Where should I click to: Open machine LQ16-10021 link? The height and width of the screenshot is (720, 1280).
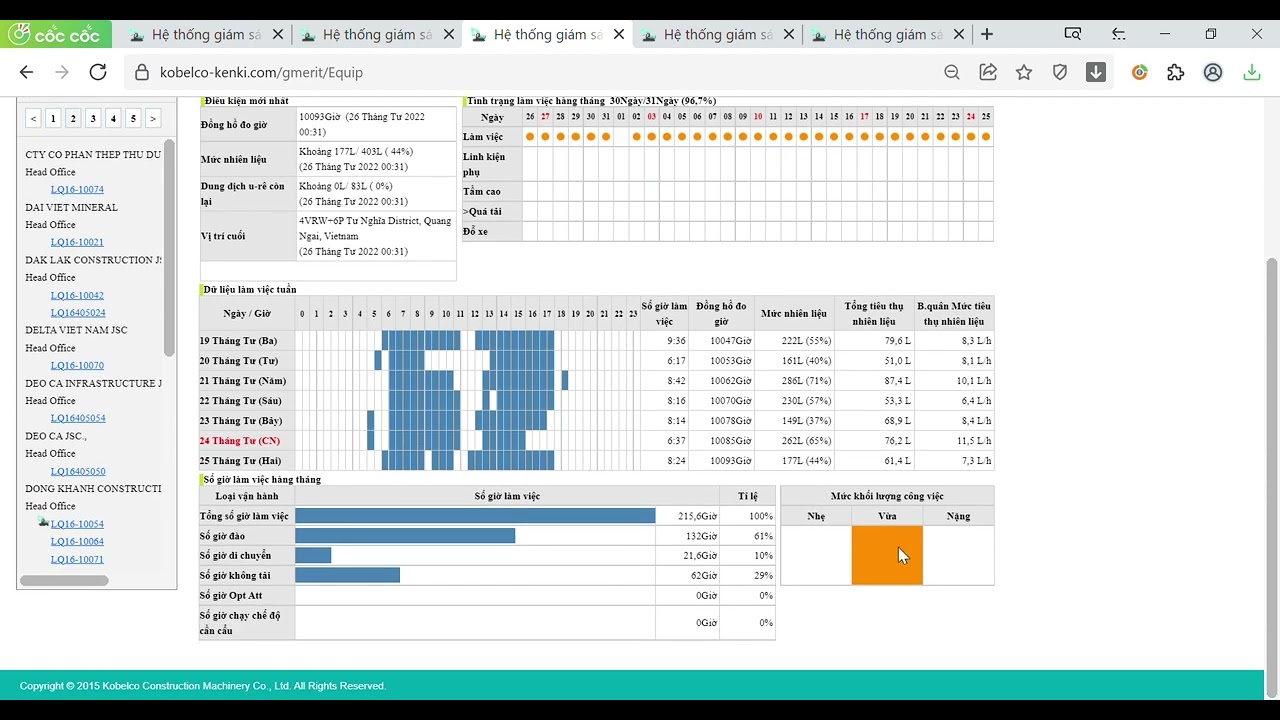(77, 242)
